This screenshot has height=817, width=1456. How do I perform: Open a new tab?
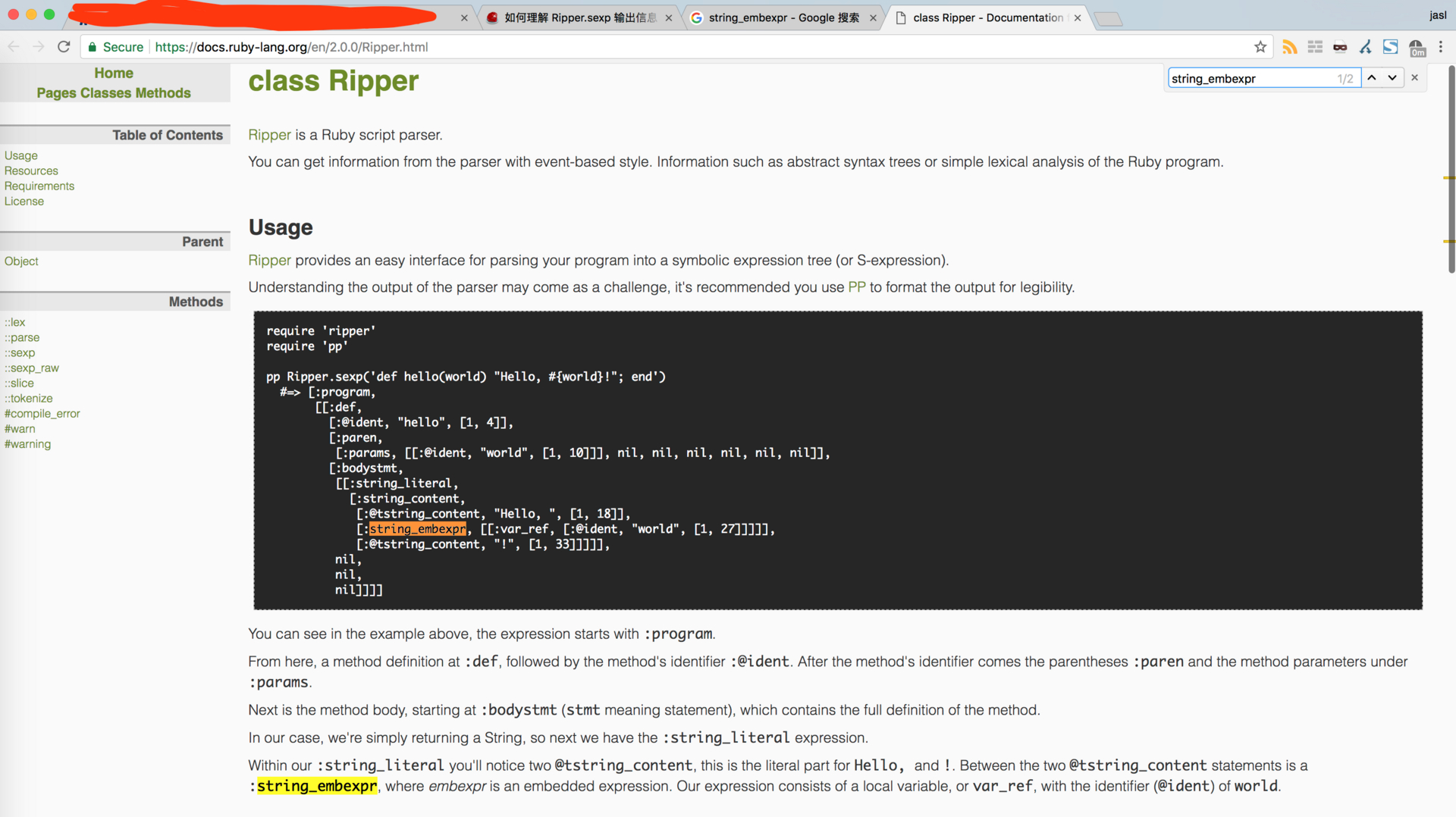coord(1109,19)
